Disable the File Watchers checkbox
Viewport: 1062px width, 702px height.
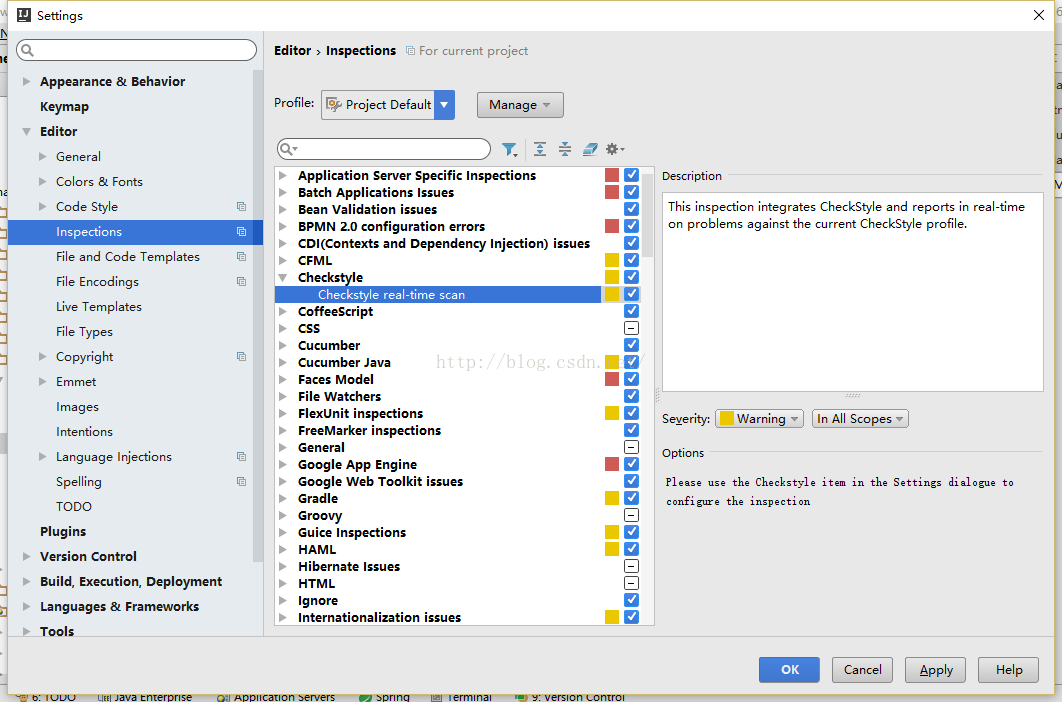pyautogui.click(x=631, y=396)
